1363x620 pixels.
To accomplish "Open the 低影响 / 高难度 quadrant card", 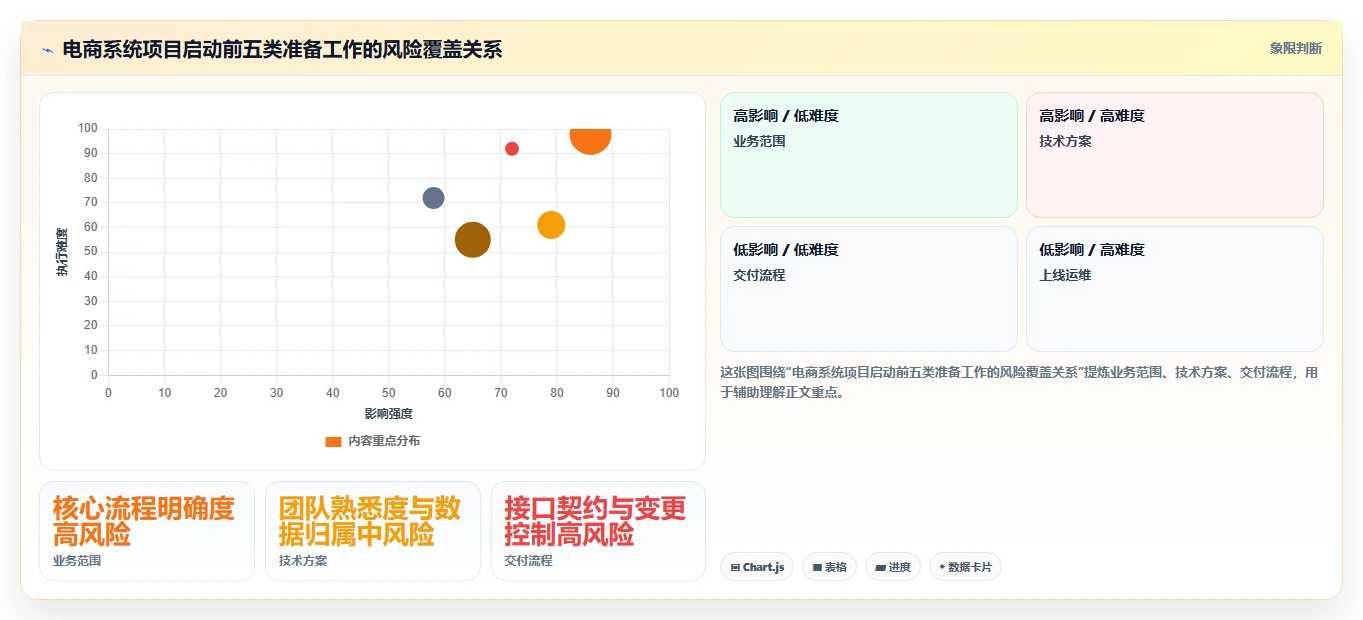I will pos(1174,289).
